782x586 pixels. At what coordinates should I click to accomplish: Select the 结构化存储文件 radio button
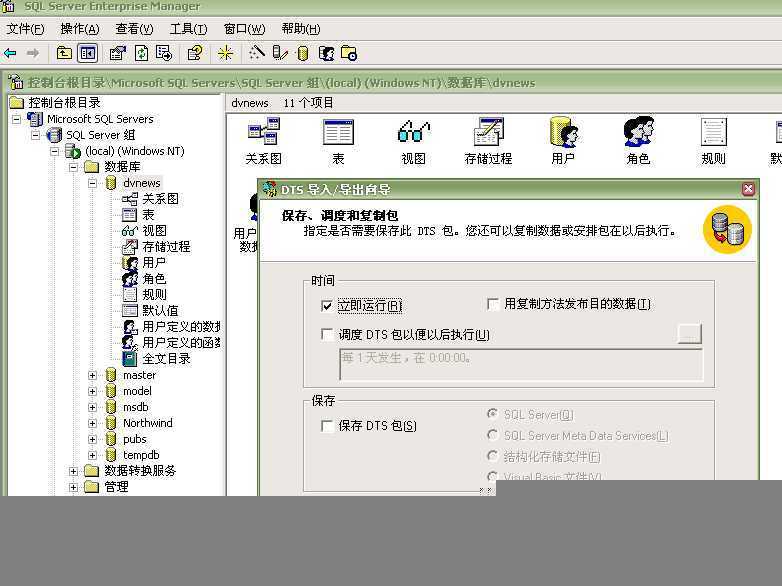pyautogui.click(x=492, y=456)
